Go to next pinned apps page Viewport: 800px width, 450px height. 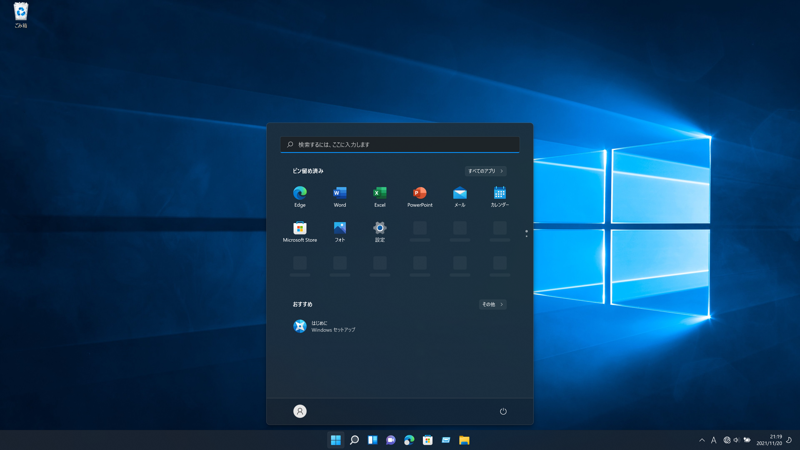(x=526, y=237)
